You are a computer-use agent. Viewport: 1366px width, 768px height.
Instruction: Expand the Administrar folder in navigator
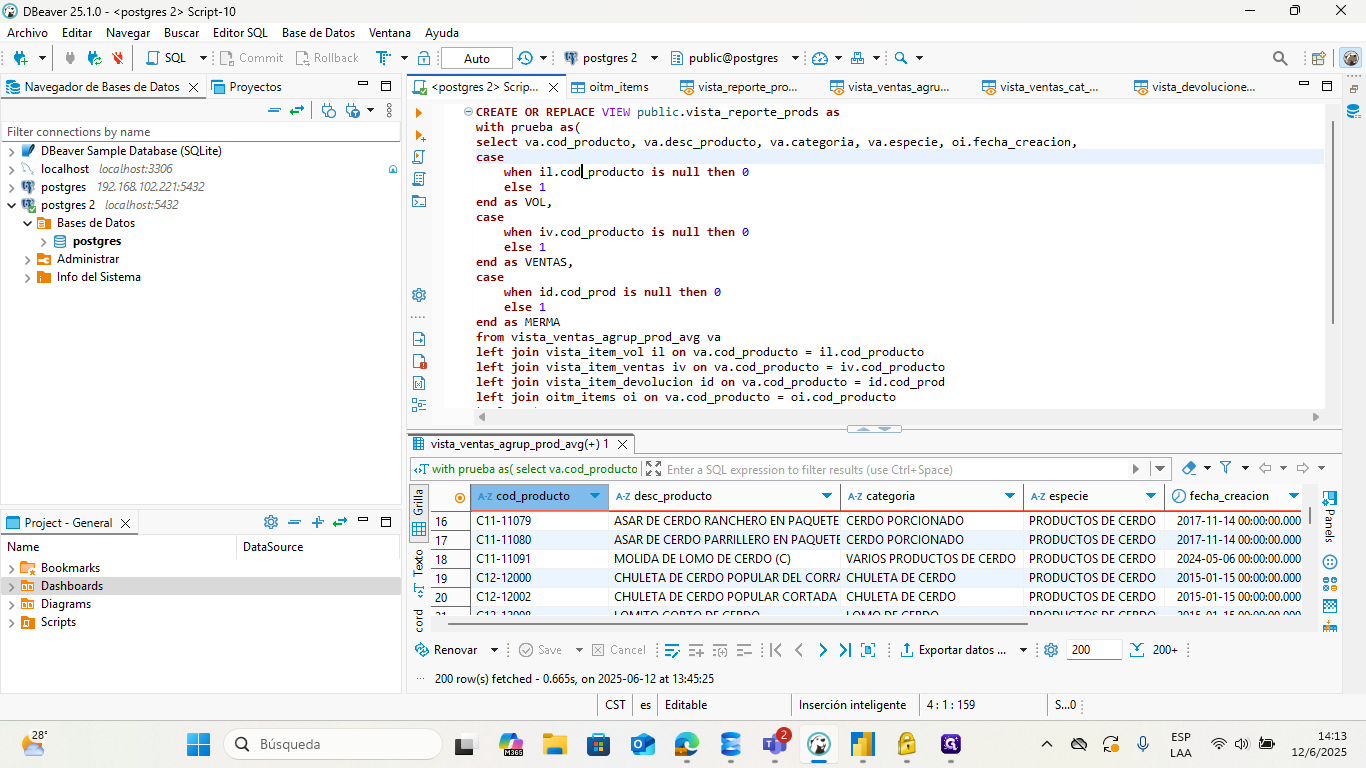(28, 259)
